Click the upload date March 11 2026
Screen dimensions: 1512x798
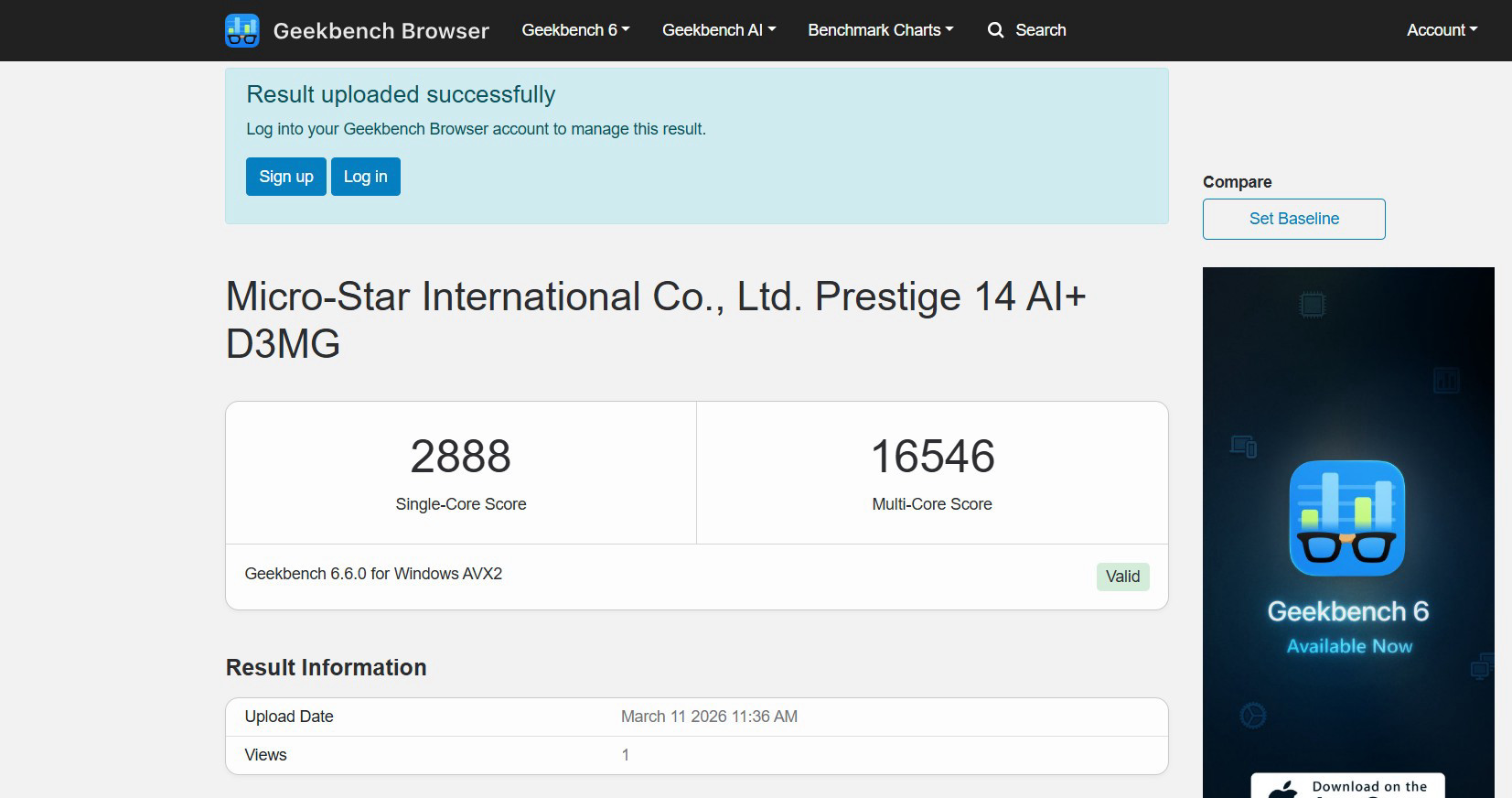(709, 717)
